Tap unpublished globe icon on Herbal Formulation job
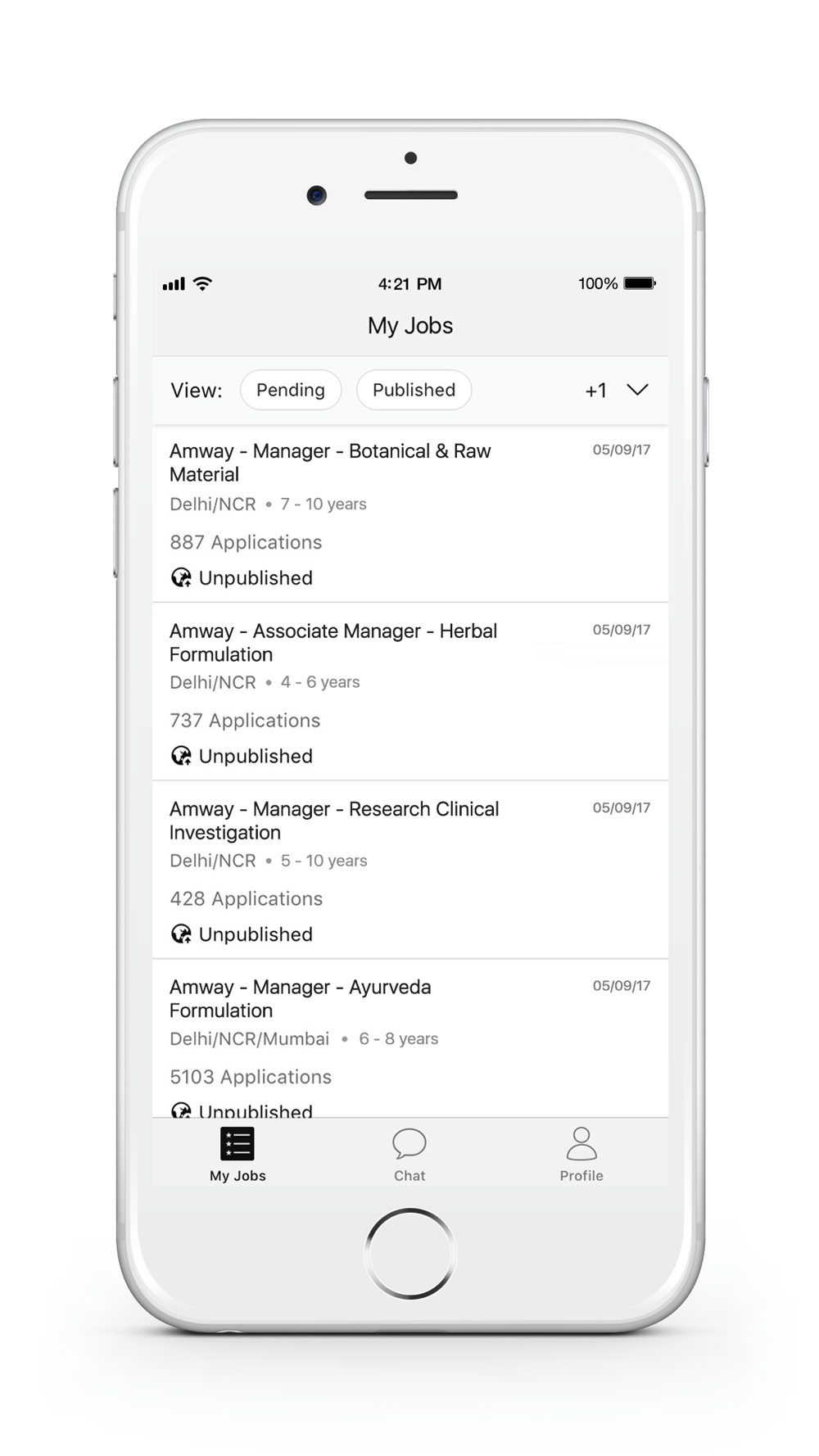Image resolution: width=819 pixels, height=1456 pixels. click(181, 756)
